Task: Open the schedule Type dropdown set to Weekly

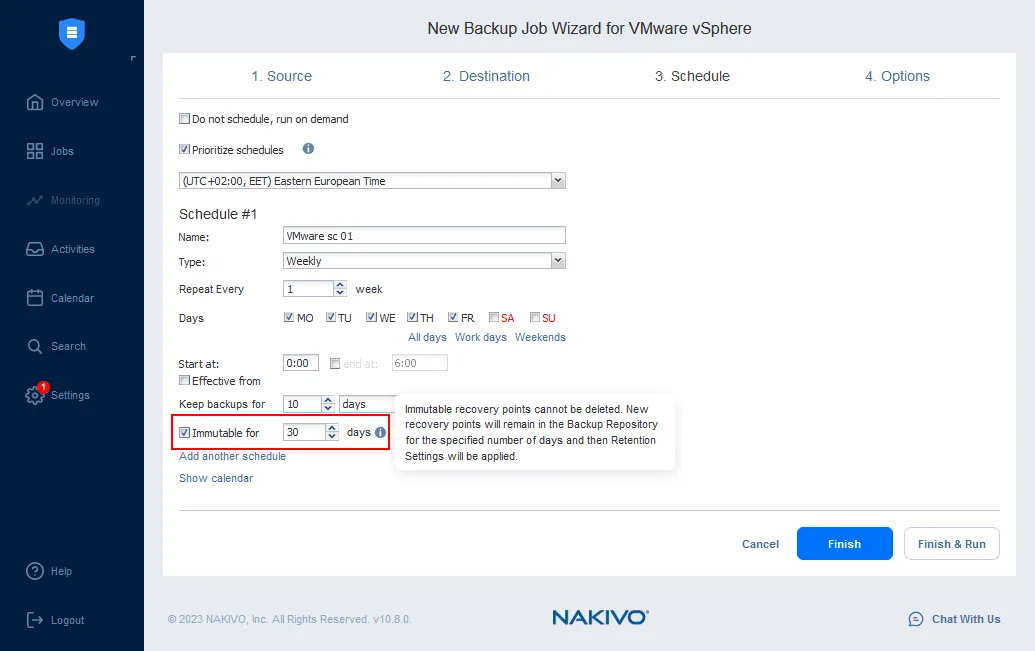Action: tap(558, 261)
